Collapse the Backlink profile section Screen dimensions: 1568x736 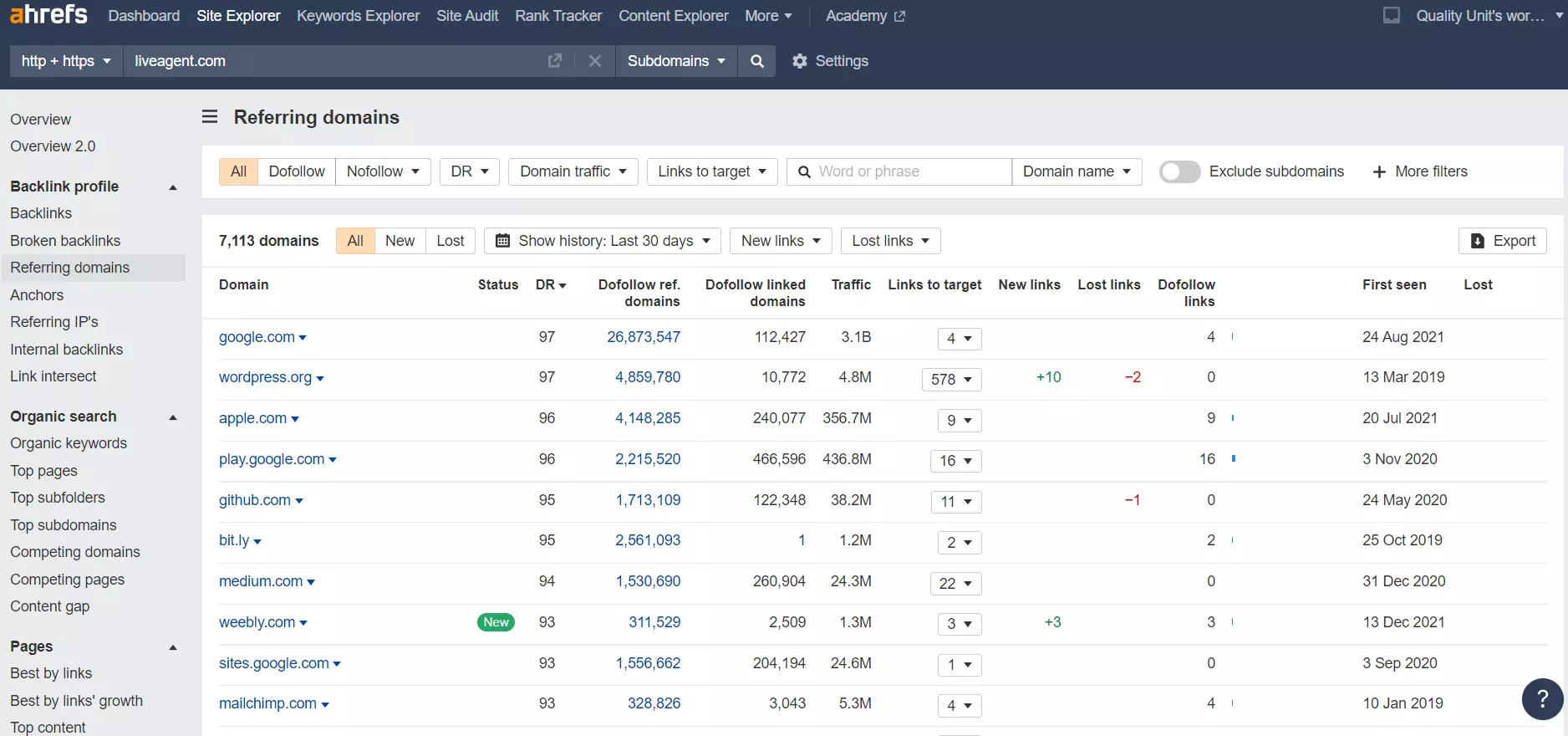tap(173, 187)
